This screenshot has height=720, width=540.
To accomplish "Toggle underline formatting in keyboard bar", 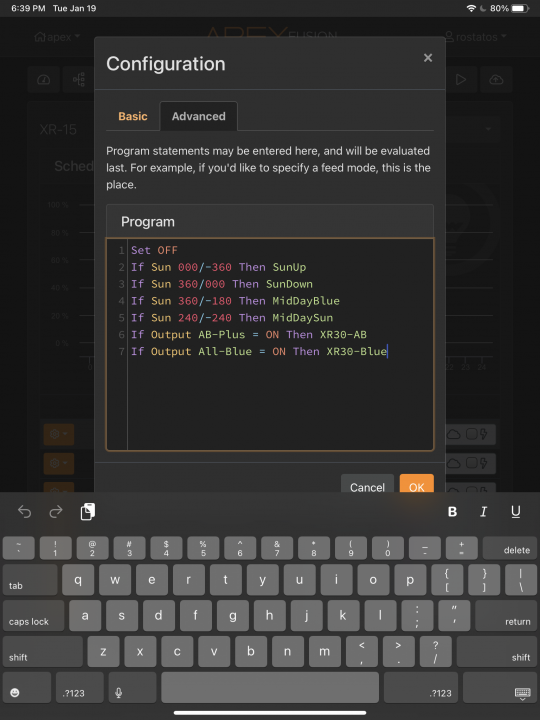I will 515,512.
